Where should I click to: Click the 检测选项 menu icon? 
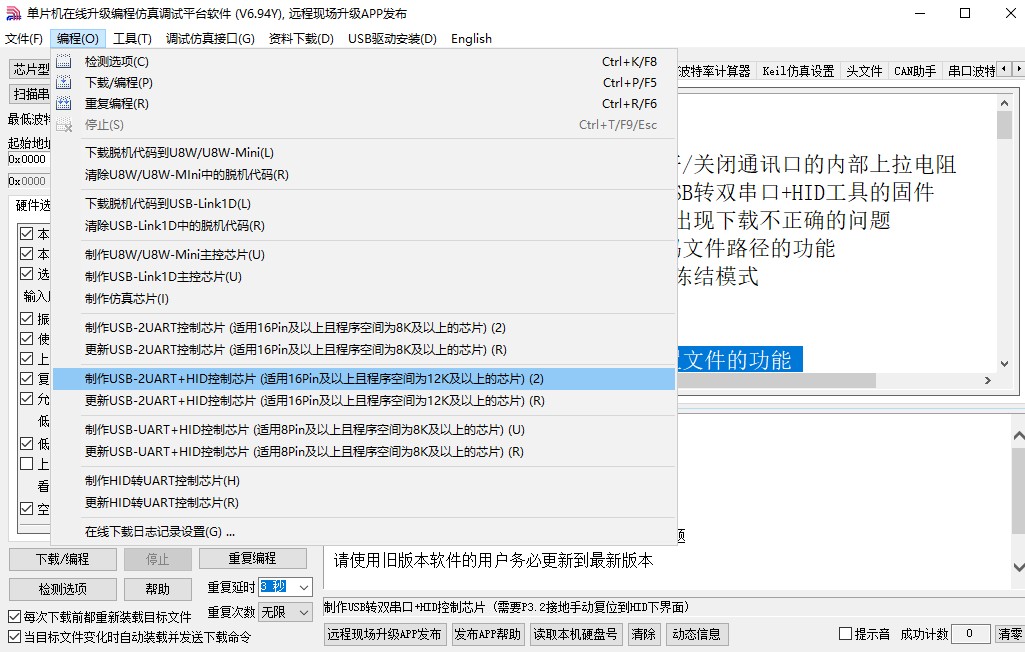pos(63,61)
